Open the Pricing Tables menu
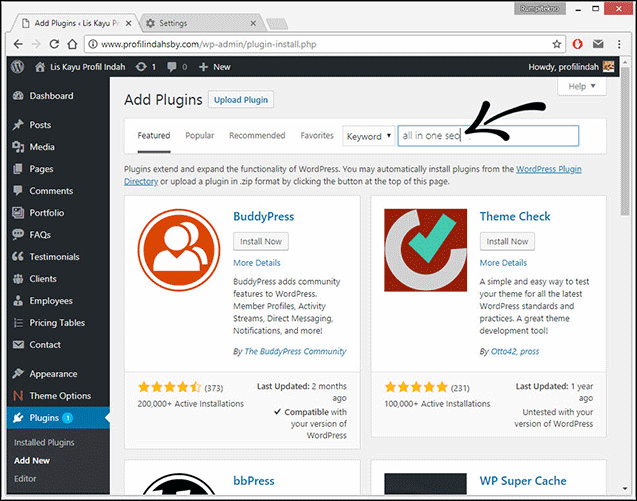 [57, 323]
